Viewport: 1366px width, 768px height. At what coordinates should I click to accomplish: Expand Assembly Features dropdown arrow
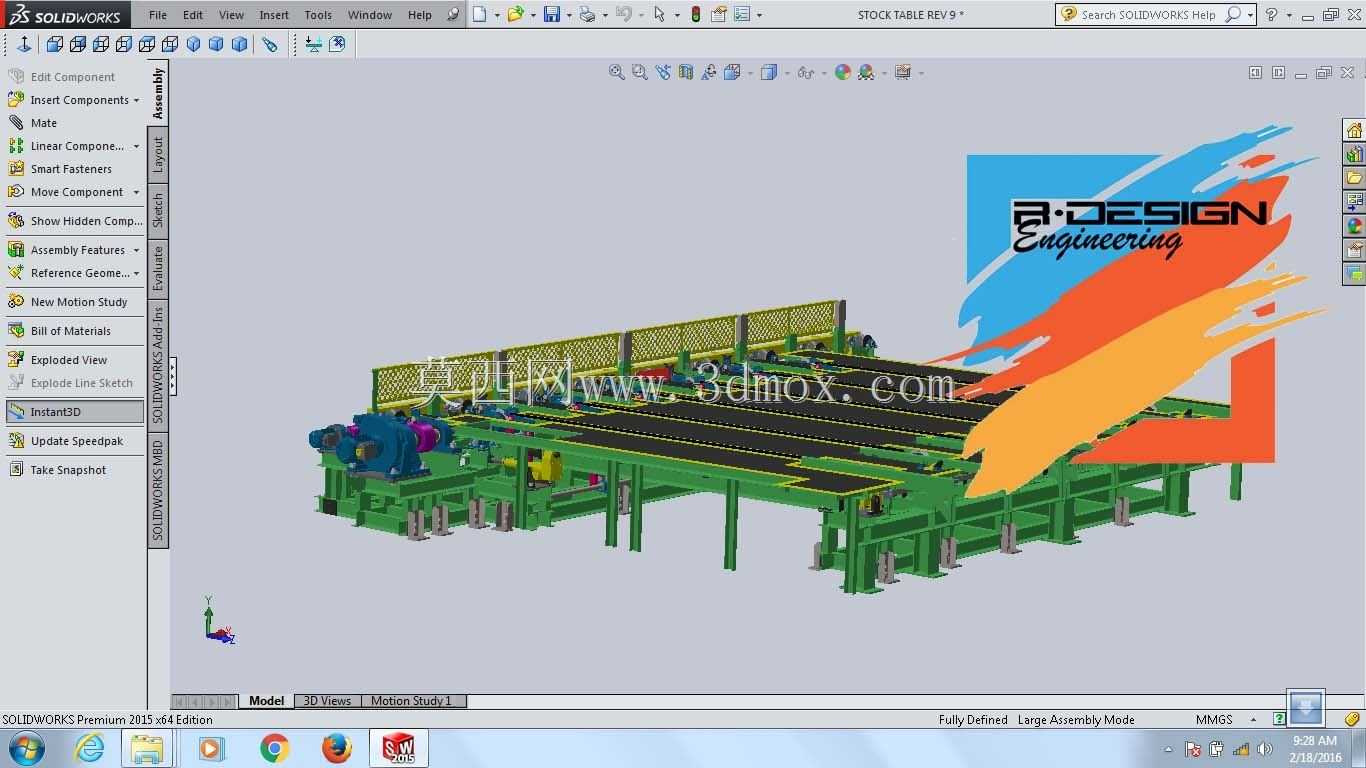click(136, 251)
